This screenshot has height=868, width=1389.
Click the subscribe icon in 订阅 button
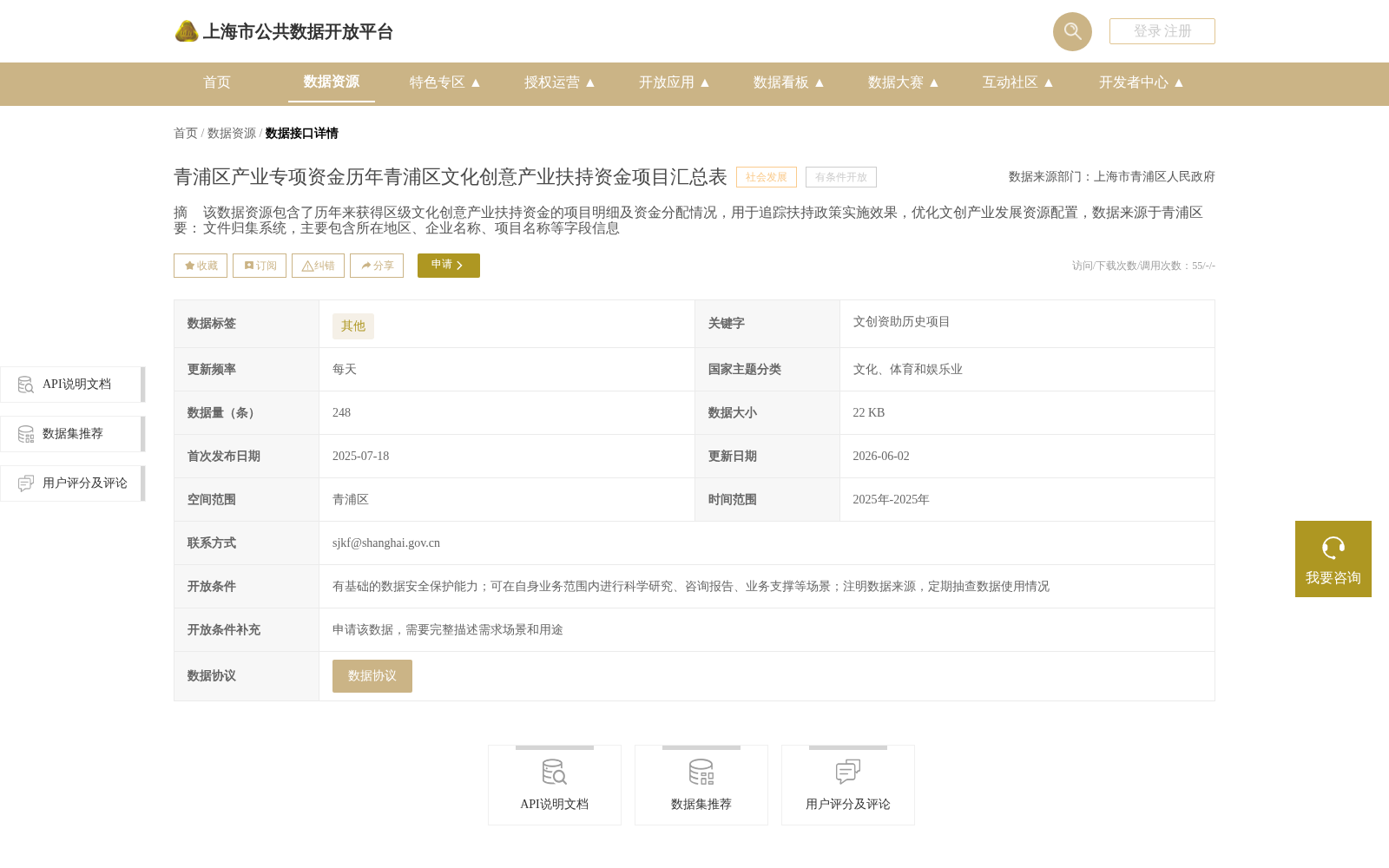[x=249, y=266]
